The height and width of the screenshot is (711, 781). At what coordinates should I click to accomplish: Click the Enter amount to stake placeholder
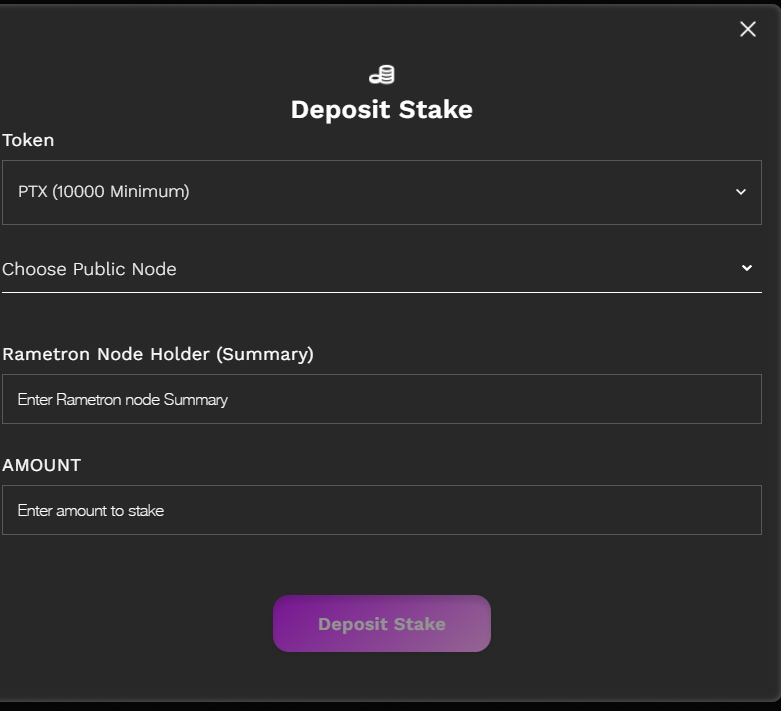tap(91, 510)
